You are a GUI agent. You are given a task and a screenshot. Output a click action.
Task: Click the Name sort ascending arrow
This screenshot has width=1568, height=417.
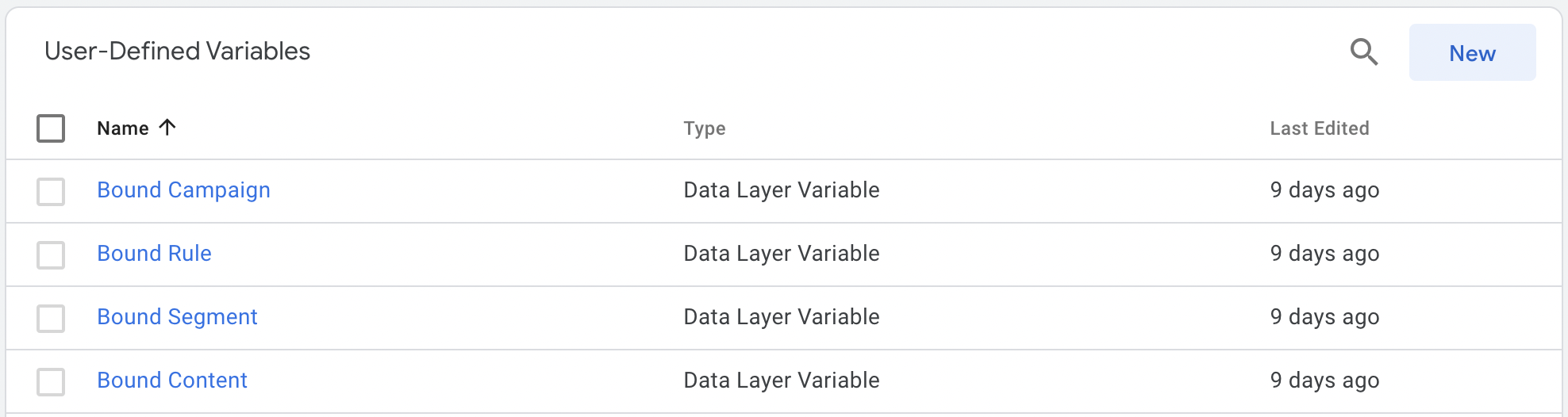(x=167, y=128)
